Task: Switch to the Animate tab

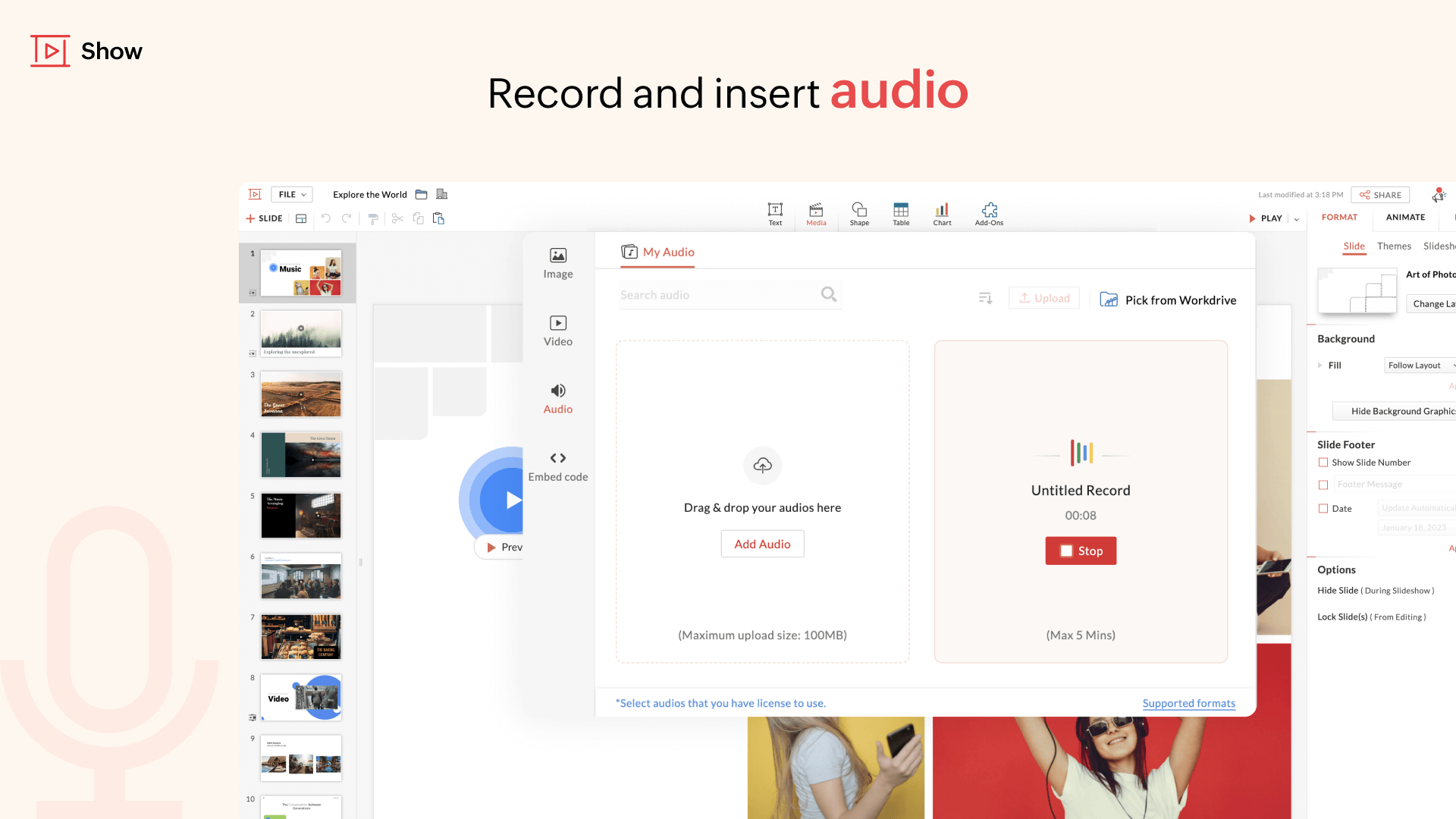Action: [x=1404, y=216]
